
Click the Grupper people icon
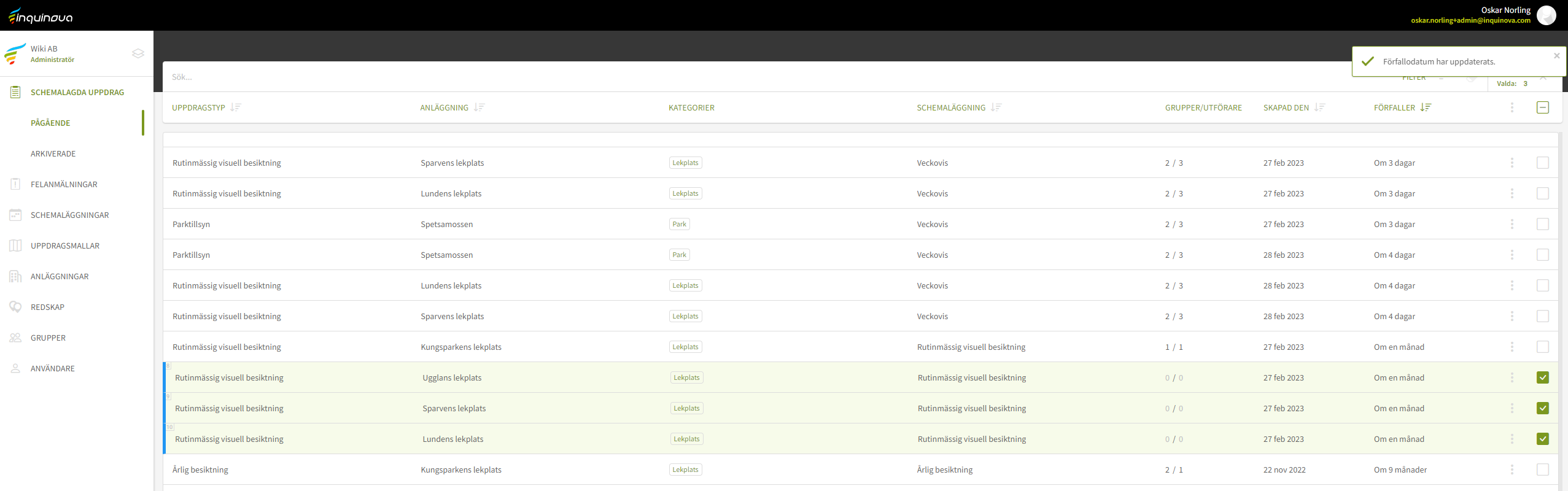pos(15,338)
